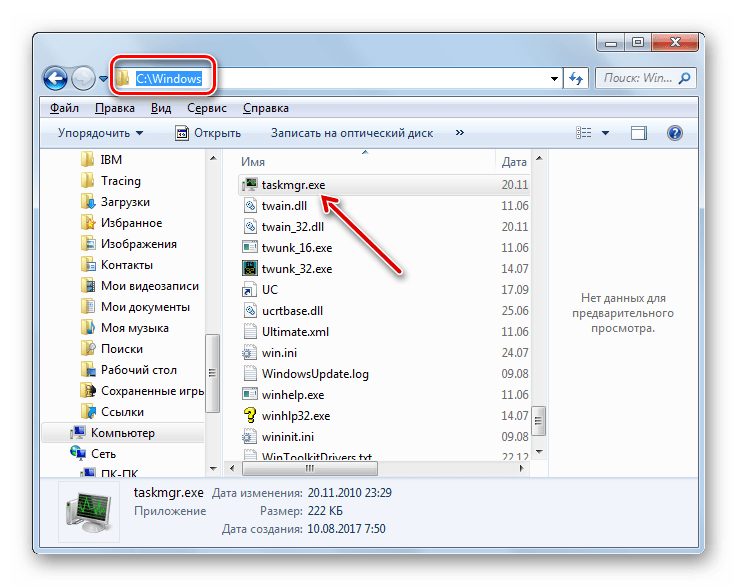Open the recent pages dropdown arrow
Screen dimensions: 738x587
[103, 79]
